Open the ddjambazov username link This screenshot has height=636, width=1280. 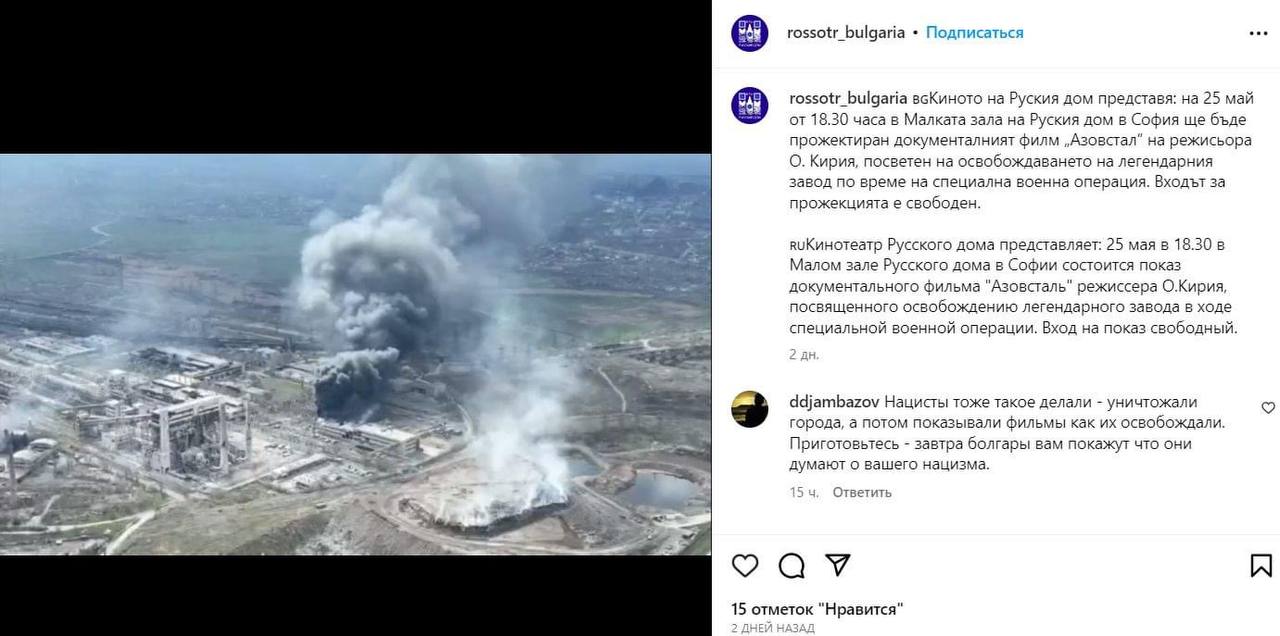coord(834,402)
